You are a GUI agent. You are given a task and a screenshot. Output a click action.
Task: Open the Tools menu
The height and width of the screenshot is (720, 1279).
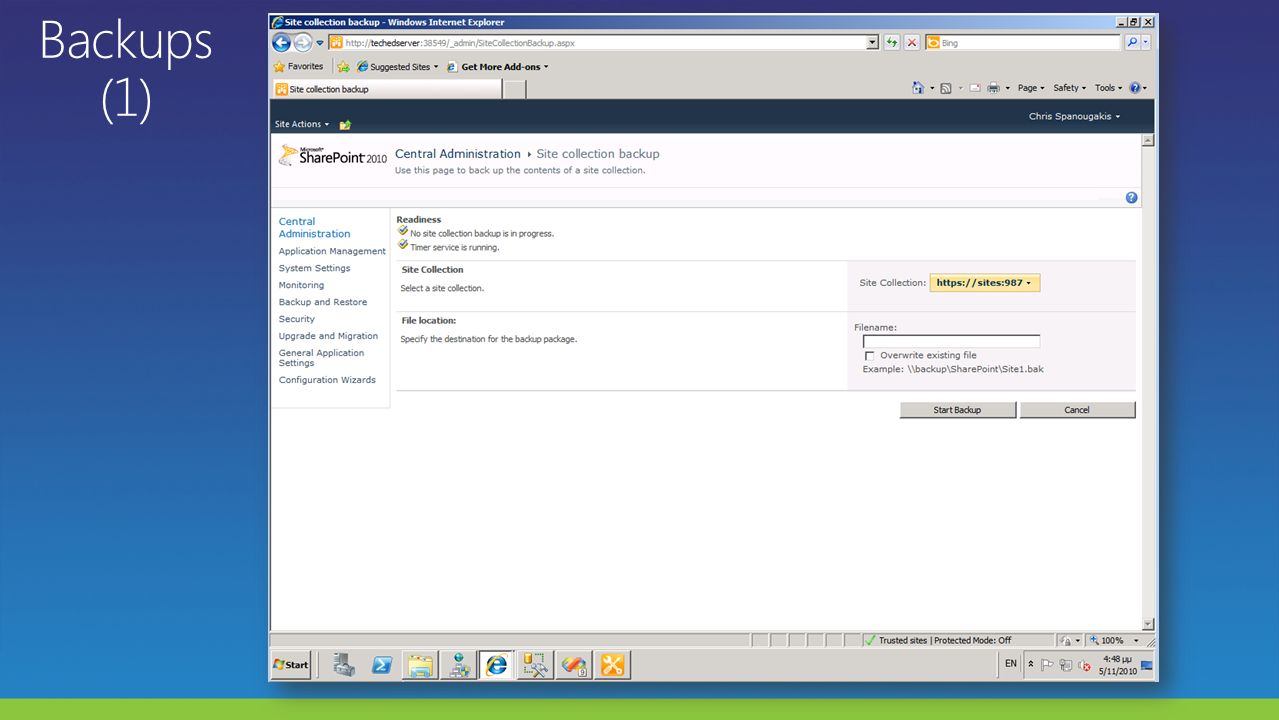1108,88
